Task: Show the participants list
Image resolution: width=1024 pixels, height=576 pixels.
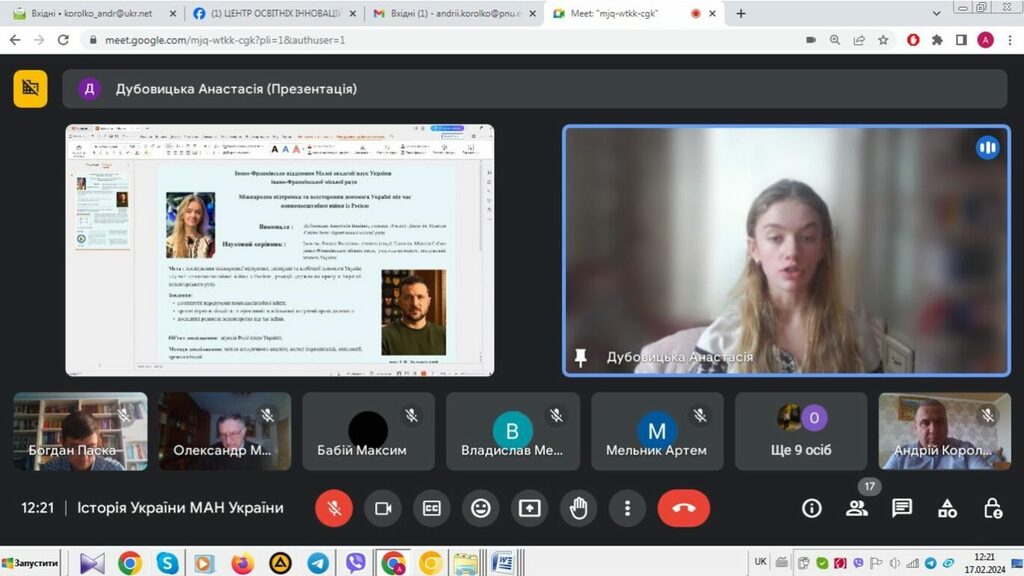Action: coord(857,508)
